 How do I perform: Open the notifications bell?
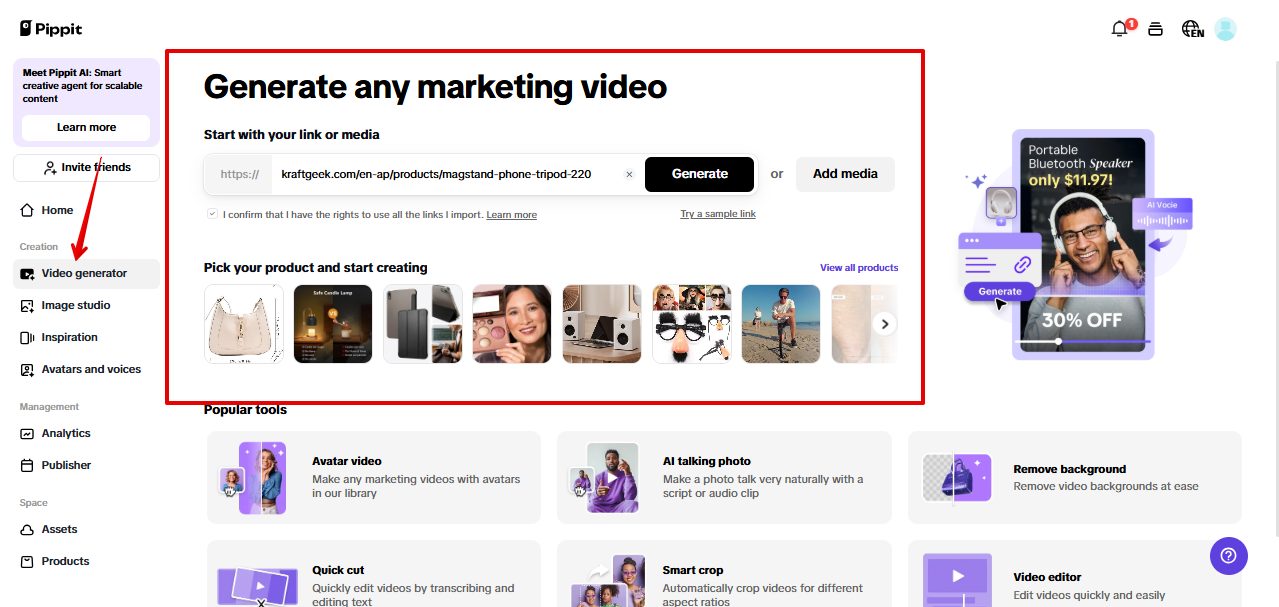click(1118, 29)
